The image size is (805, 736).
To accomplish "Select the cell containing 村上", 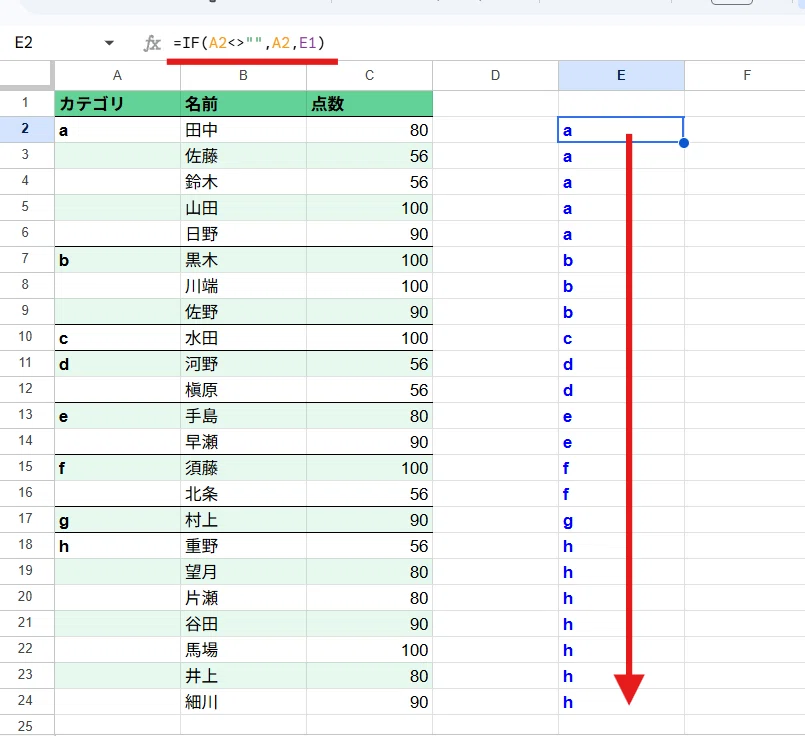I will point(243,520).
